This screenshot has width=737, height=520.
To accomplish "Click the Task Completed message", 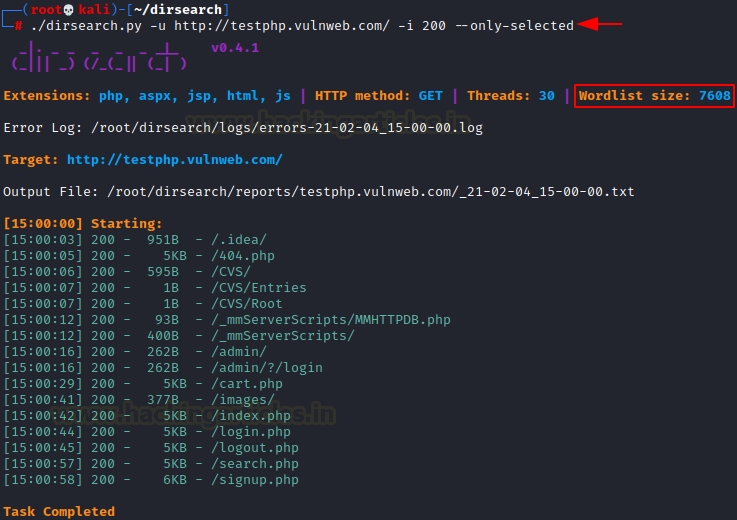I will [x=59, y=512].
